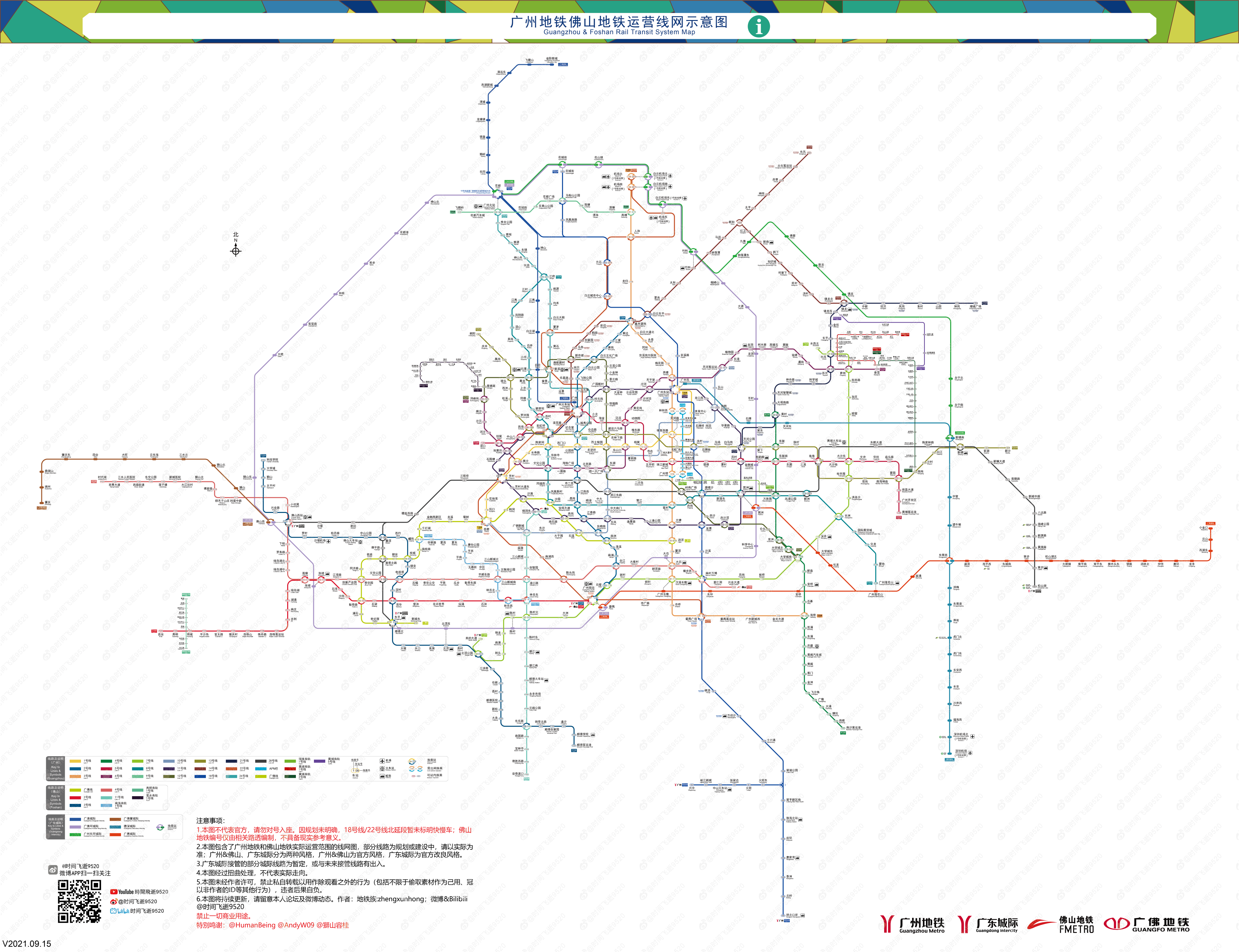Image resolution: width=1239 pixels, height=952 pixels.
Task: Click the Chinese map title '广州地铁佛山地铁运营线网示意图'
Action: [619, 22]
